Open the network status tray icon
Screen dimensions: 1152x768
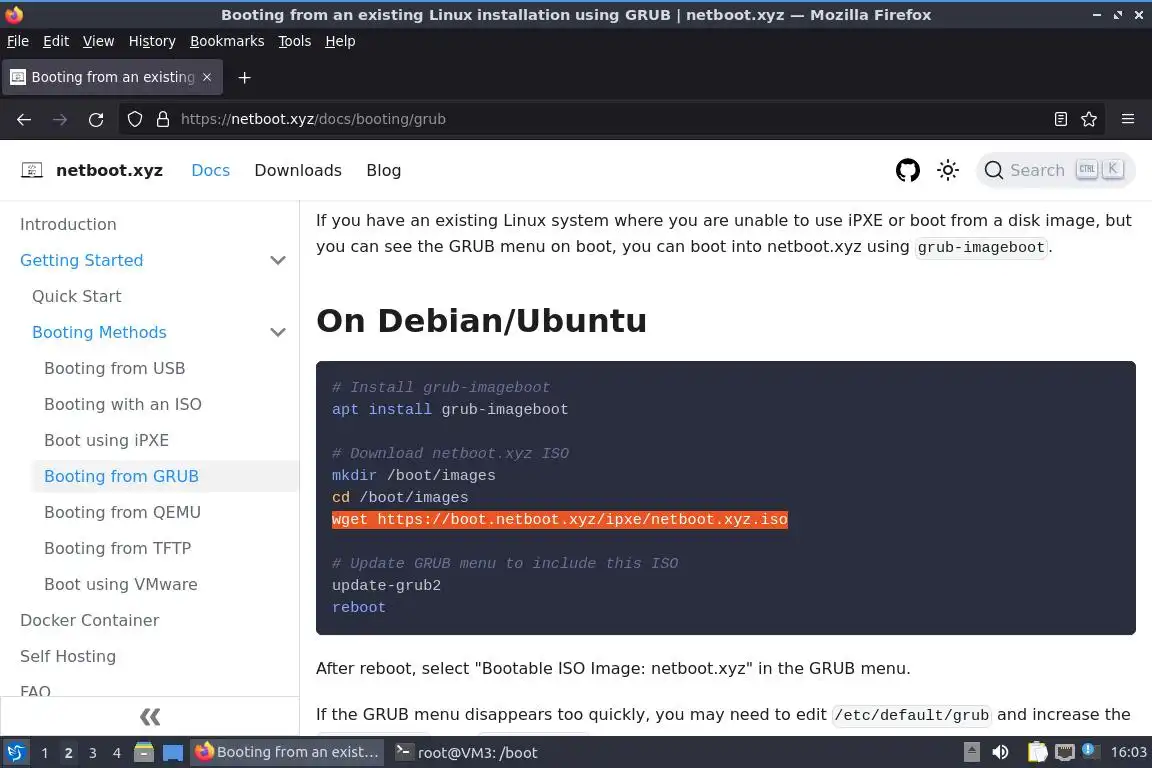click(x=1065, y=753)
